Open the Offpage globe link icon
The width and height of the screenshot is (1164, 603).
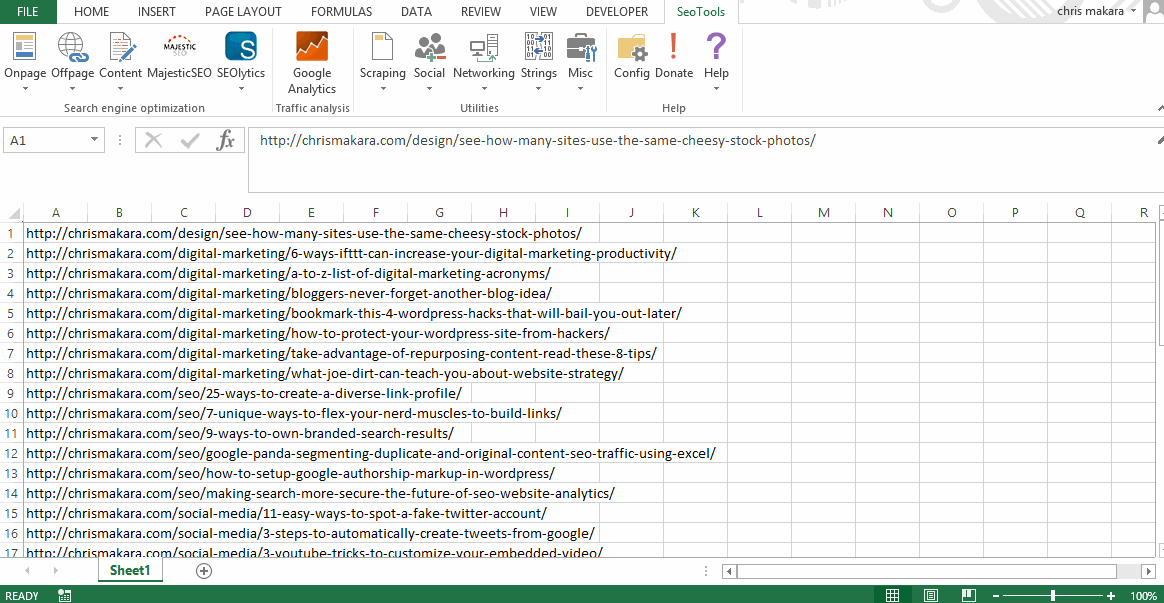[73, 46]
